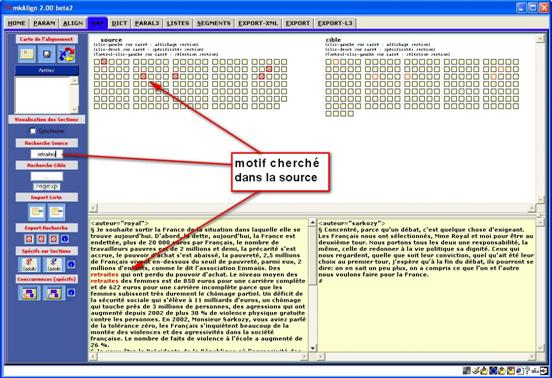The image size is (552, 378).
Task: Click the horizontal scrollbar under the alignment map
Action: point(312,208)
